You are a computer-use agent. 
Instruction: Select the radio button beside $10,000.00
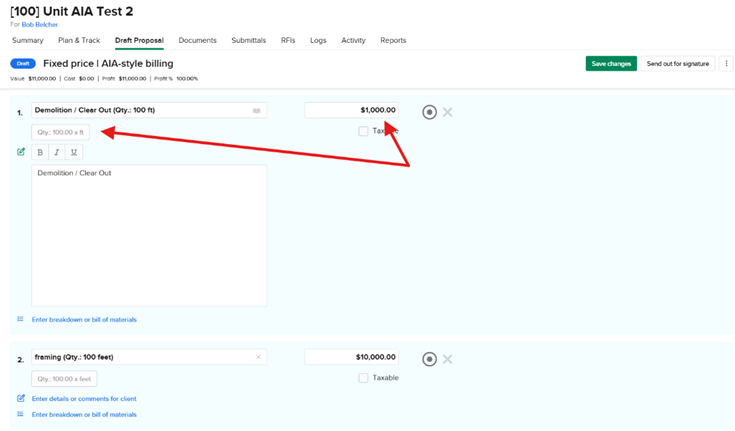click(429, 359)
